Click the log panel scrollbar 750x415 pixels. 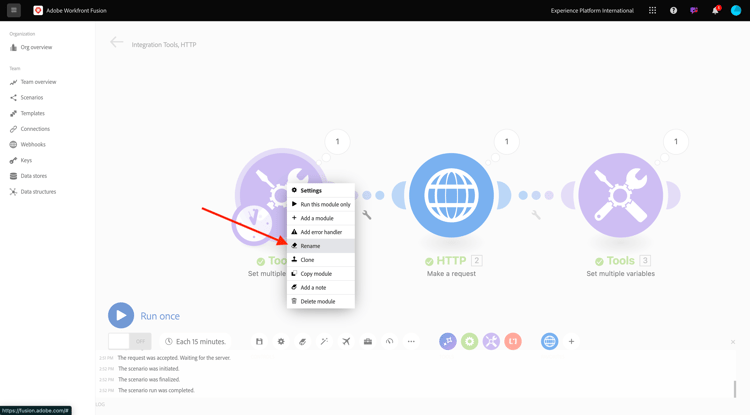735,389
